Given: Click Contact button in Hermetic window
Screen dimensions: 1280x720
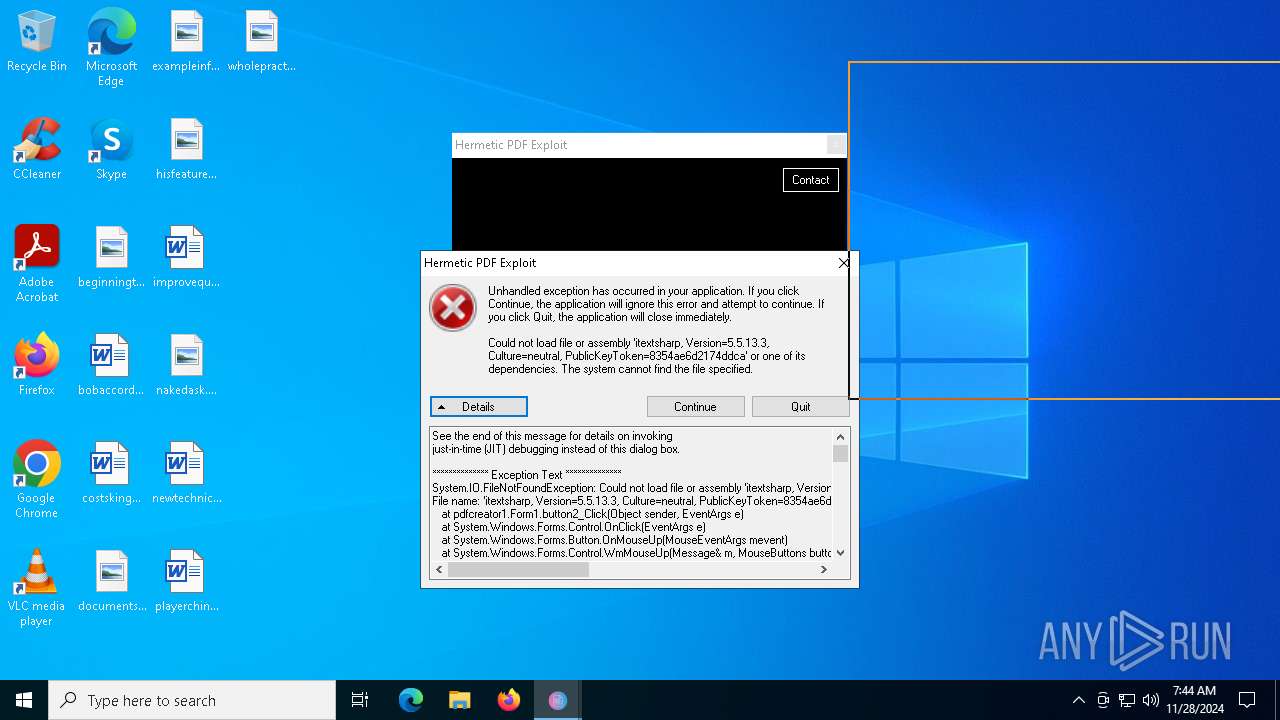Looking at the screenshot, I should click(x=810, y=180).
